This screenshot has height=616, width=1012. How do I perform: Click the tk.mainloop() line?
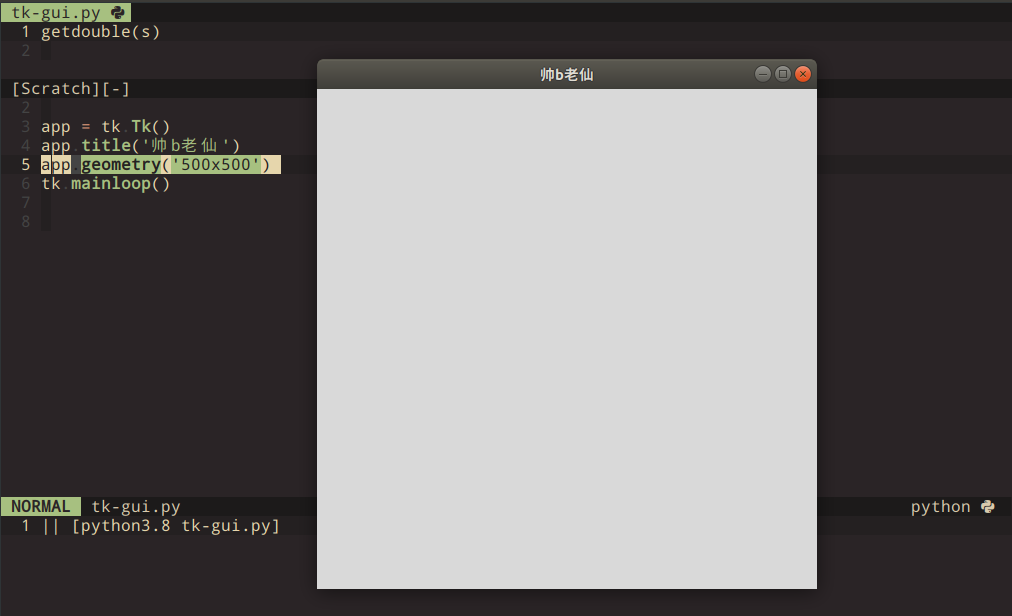pos(106,184)
